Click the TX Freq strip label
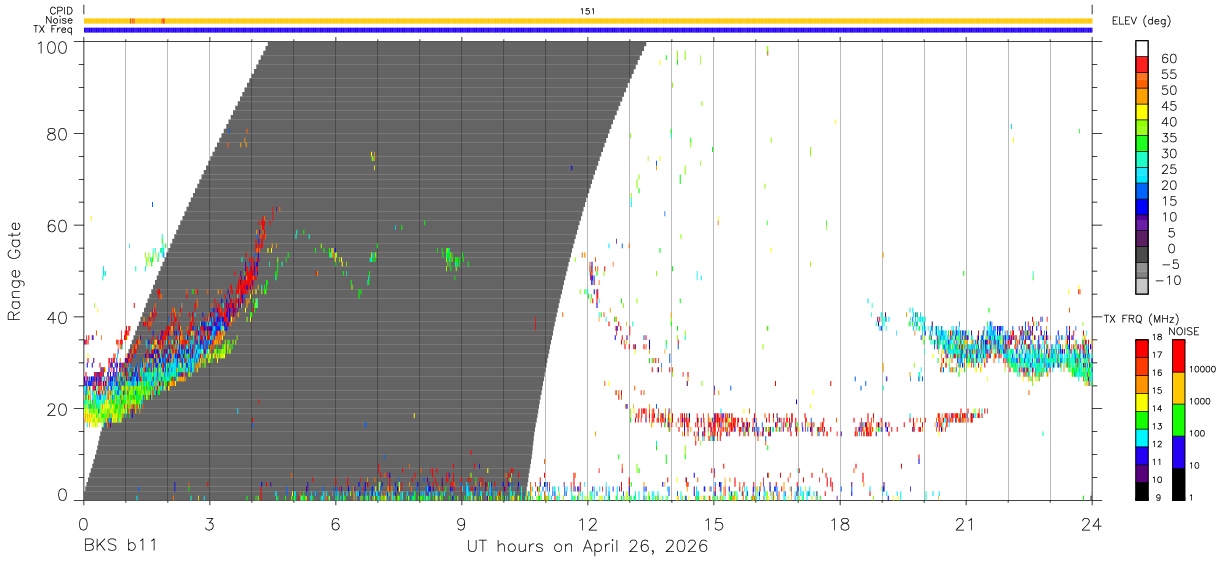Image resolution: width=1228 pixels, height=567 pixels. click(52, 29)
